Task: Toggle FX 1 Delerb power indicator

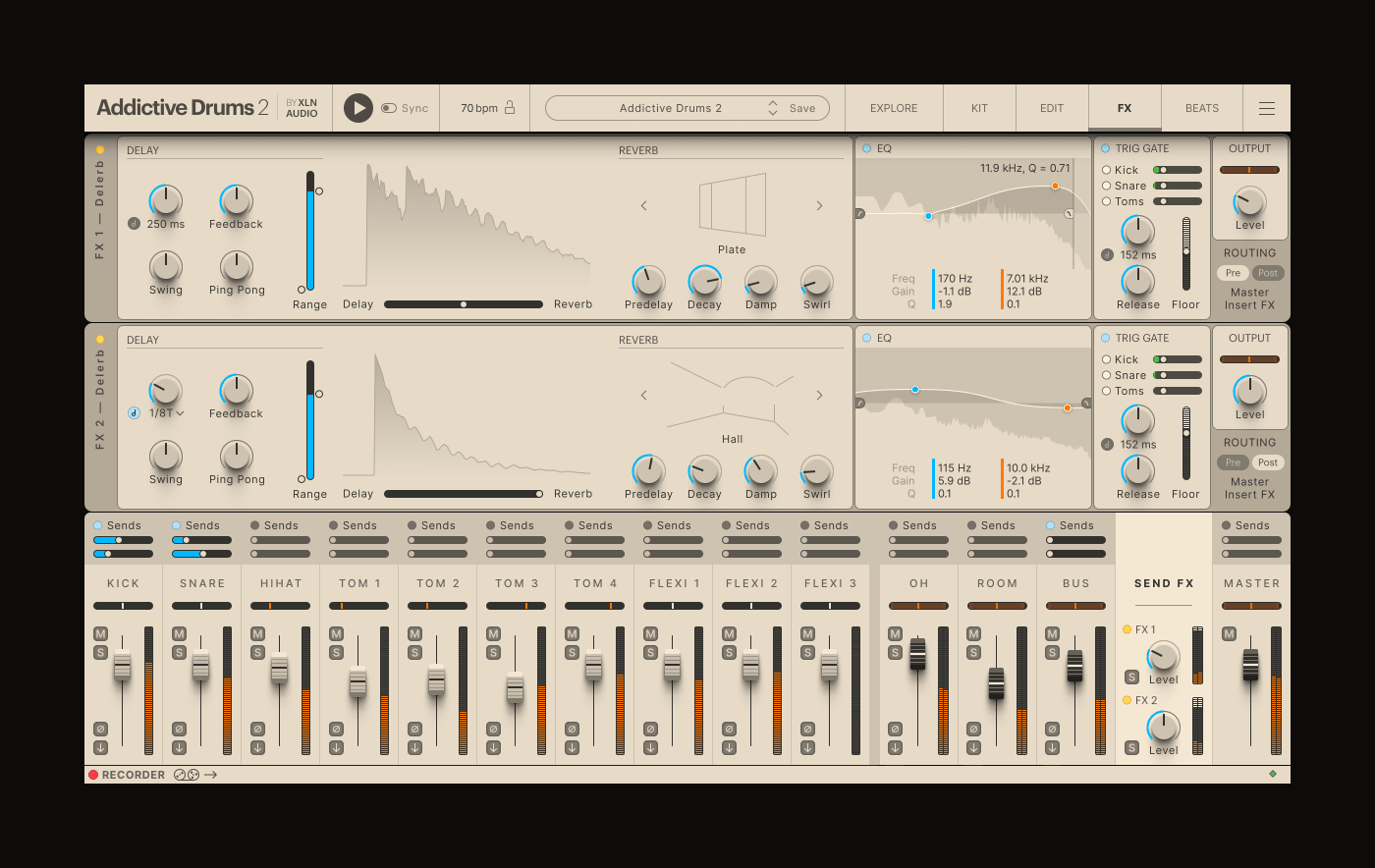Action: click(x=99, y=150)
